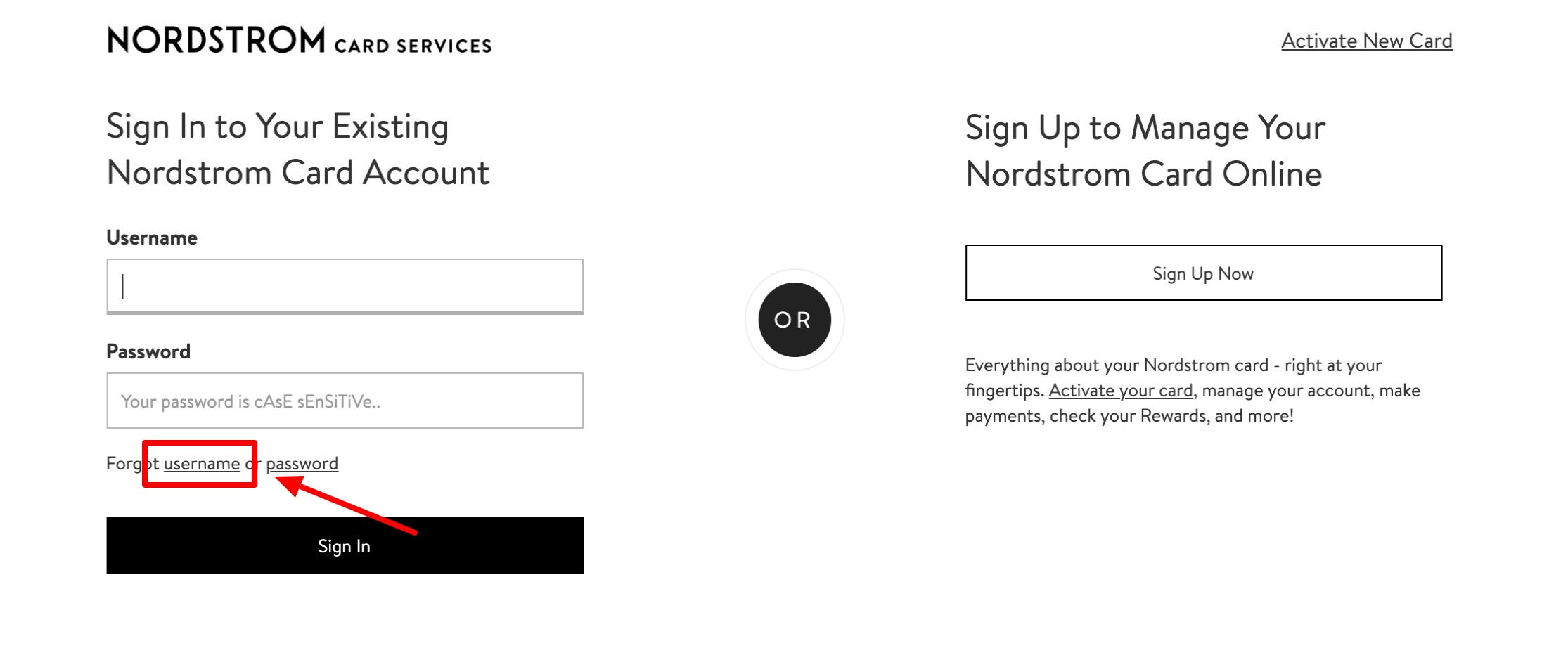Focus the Password input field
Screen dimensions: 1568x648
coord(345,401)
